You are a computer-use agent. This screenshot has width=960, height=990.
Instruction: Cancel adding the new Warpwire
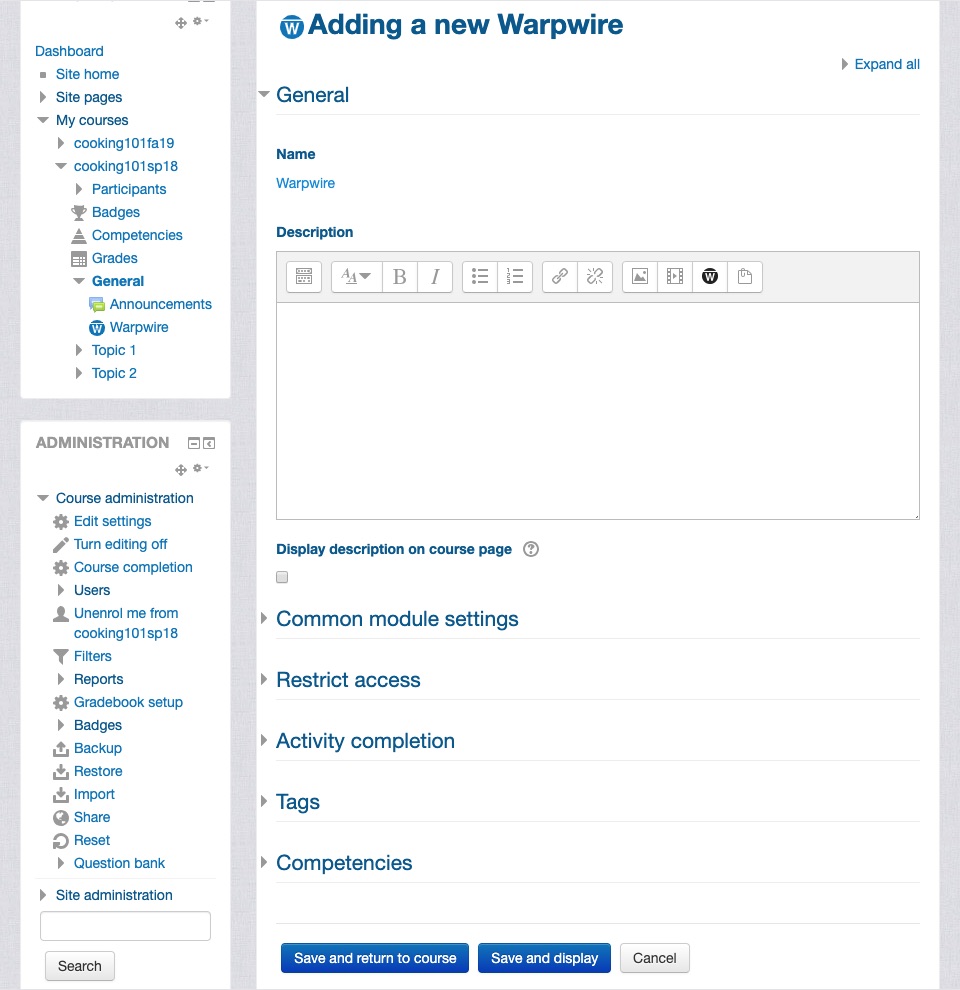tap(654, 958)
